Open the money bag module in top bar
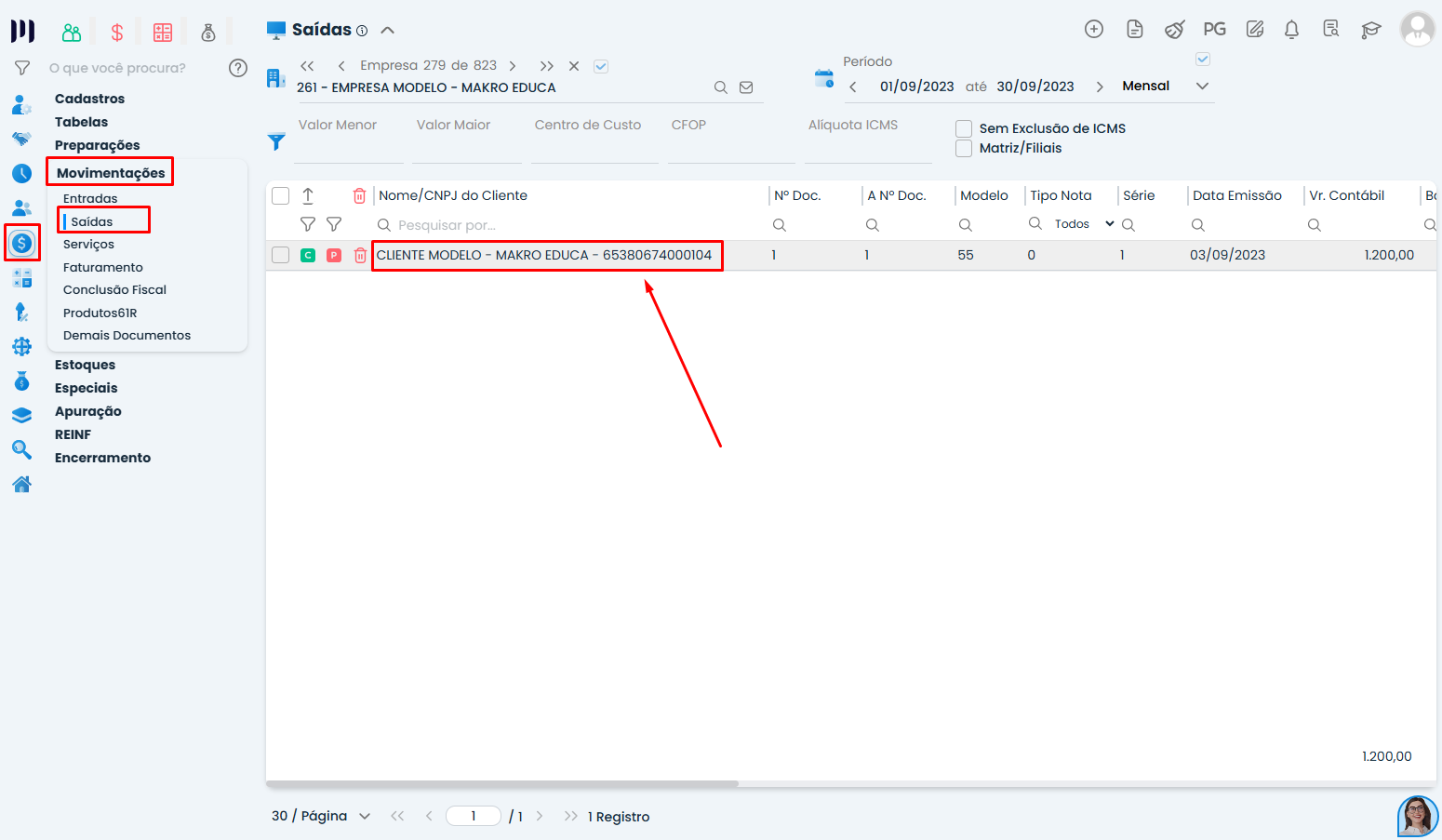The height and width of the screenshot is (840, 1442). tap(208, 33)
